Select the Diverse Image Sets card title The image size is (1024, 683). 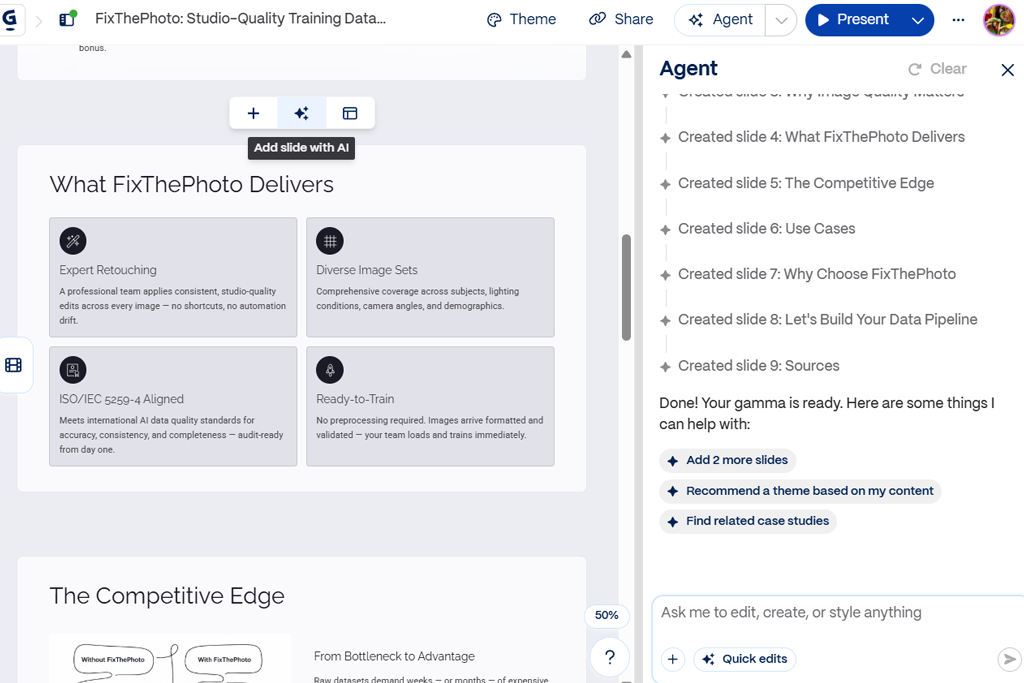pos(366,270)
